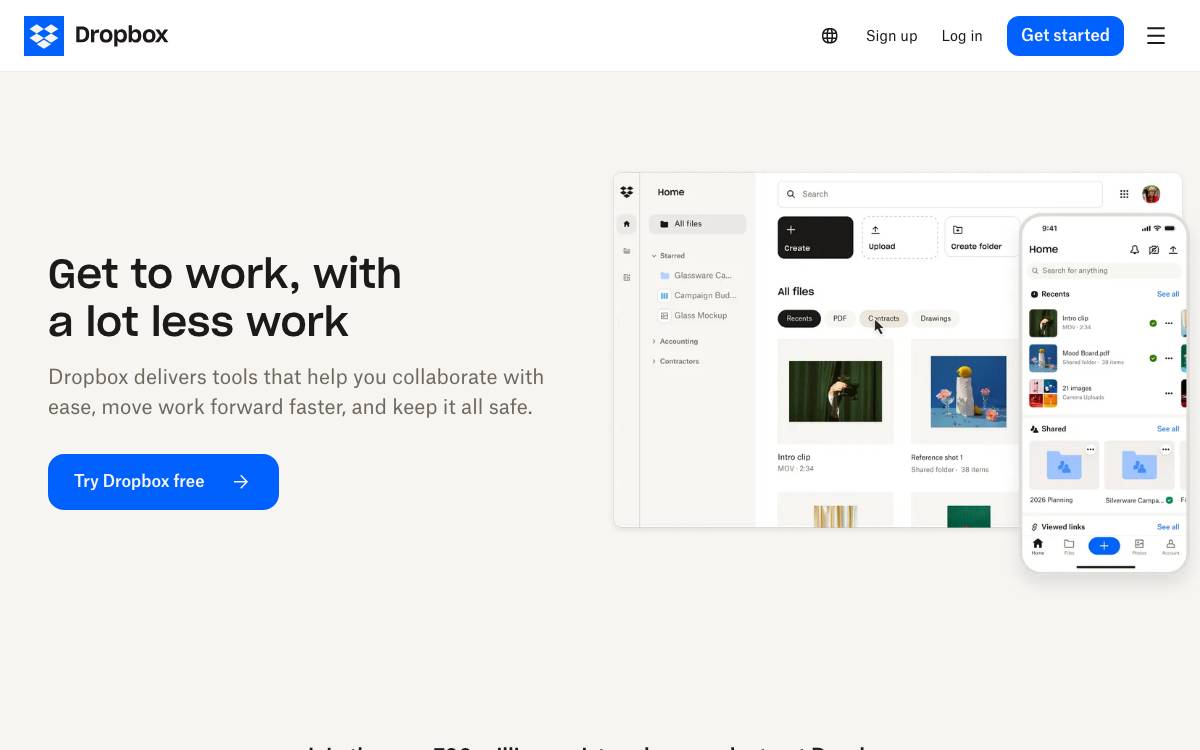Click the Create folder button
This screenshot has height=750, width=1200.
click(981, 238)
